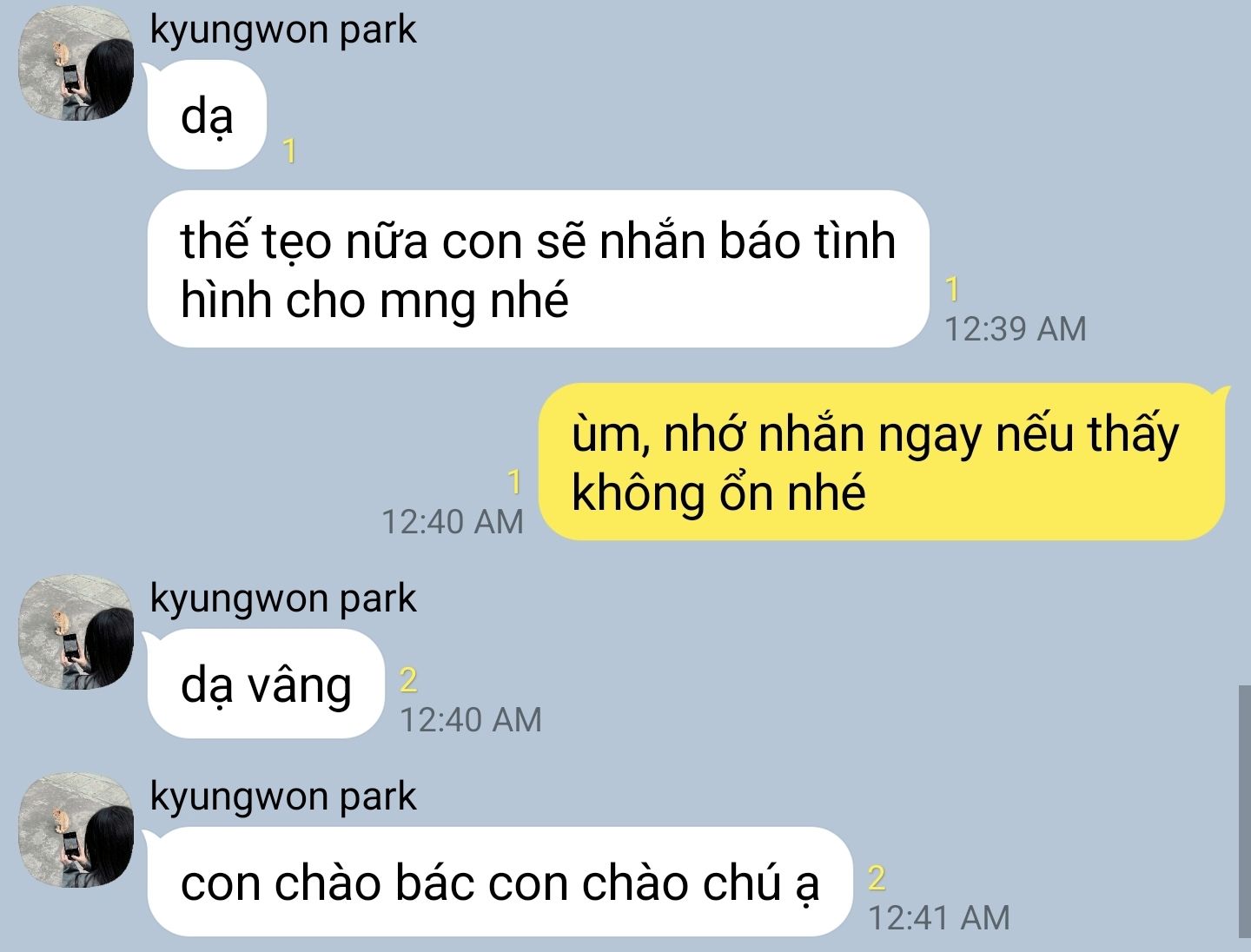Image resolution: width=1251 pixels, height=952 pixels.
Task: Click the chat scrollbar on right edge
Action: click(x=1244, y=811)
